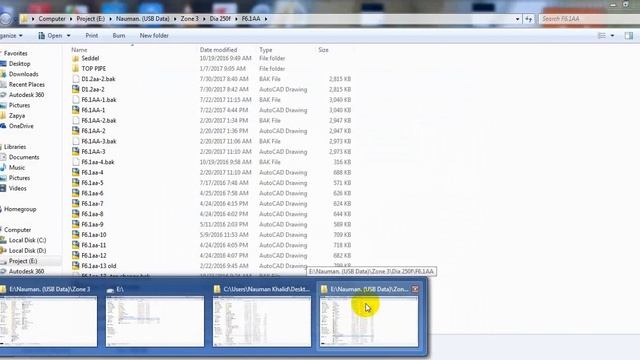Select the F6.1aa-12 drawing file icon
The width and height of the screenshot is (640, 360).
[x=76, y=256]
